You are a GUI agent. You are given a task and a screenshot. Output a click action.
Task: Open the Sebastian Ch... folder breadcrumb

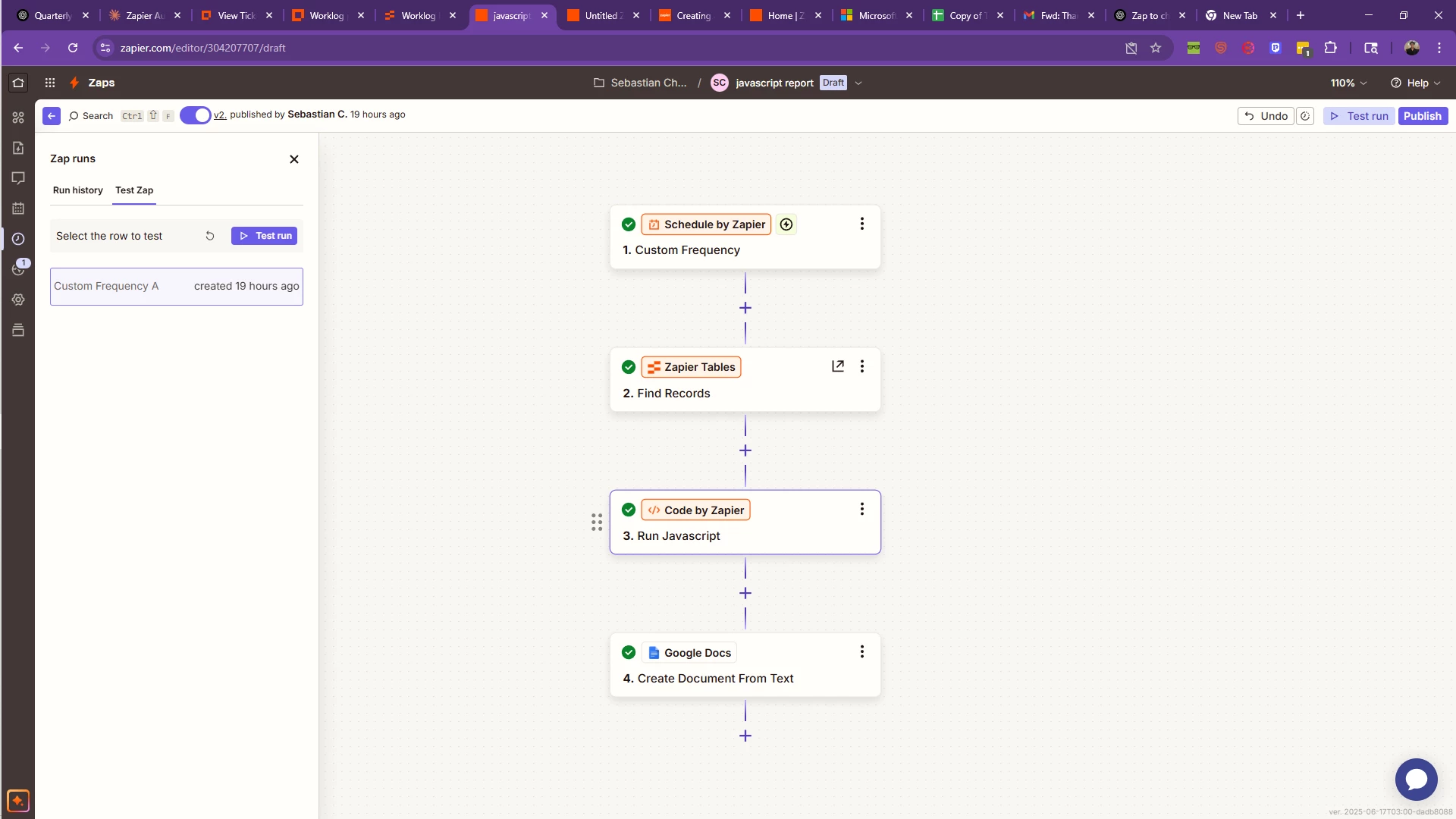point(640,83)
